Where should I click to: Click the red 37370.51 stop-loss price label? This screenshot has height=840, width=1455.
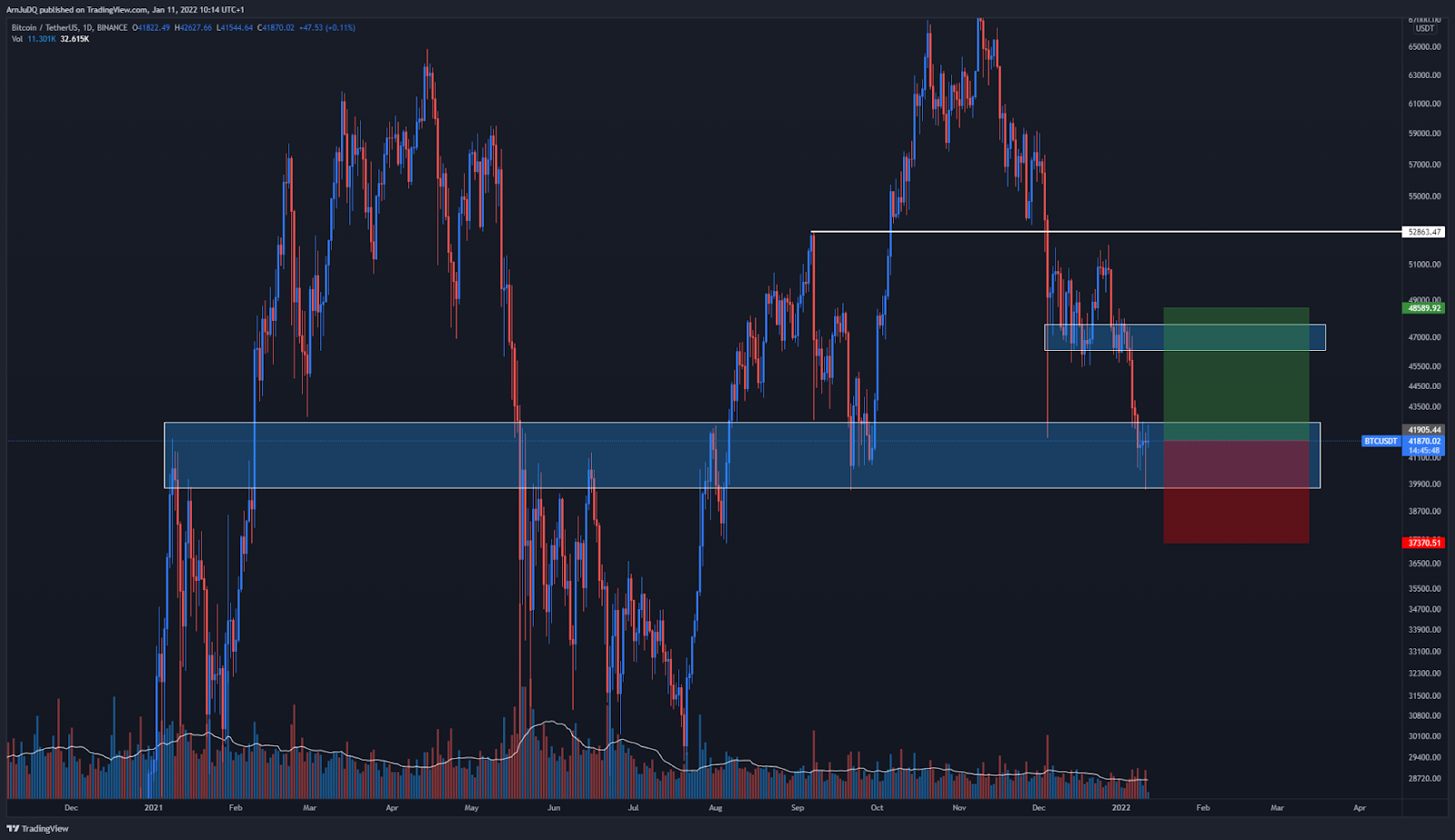pos(1424,543)
